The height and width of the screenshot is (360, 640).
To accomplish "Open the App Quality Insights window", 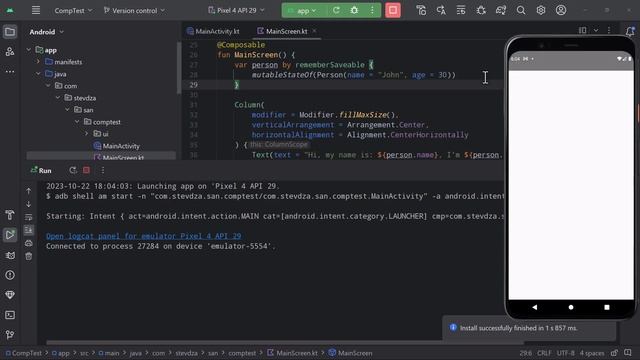I will [10, 295].
